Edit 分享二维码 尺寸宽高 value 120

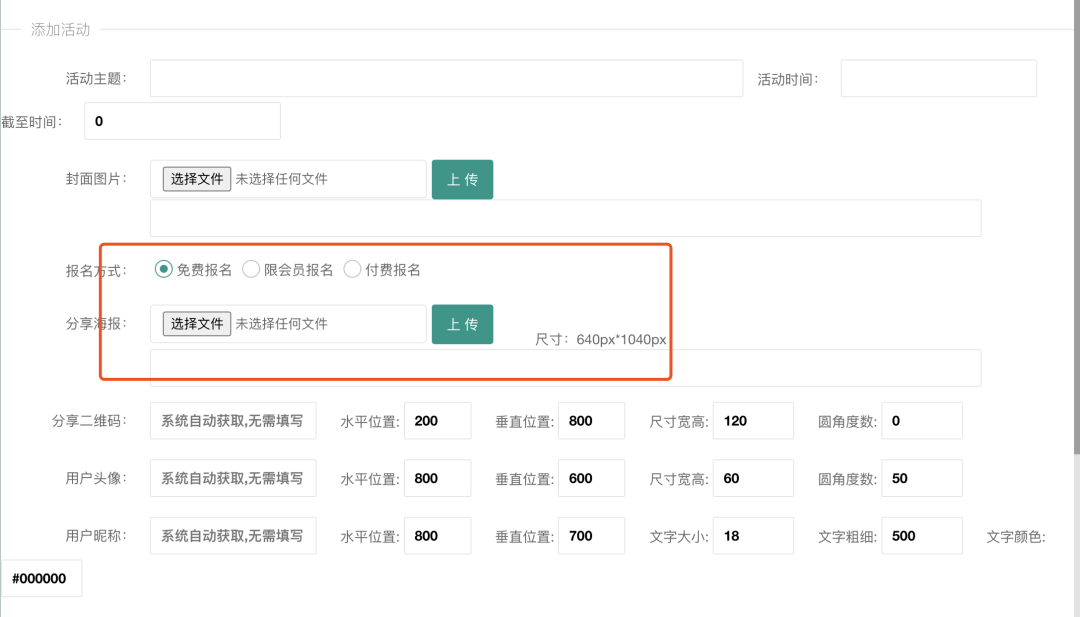click(x=753, y=421)
